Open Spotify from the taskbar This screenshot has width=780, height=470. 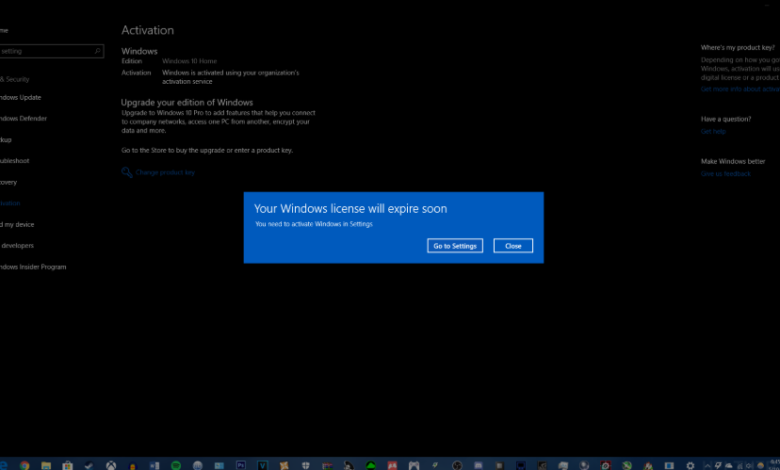[176, 466]
